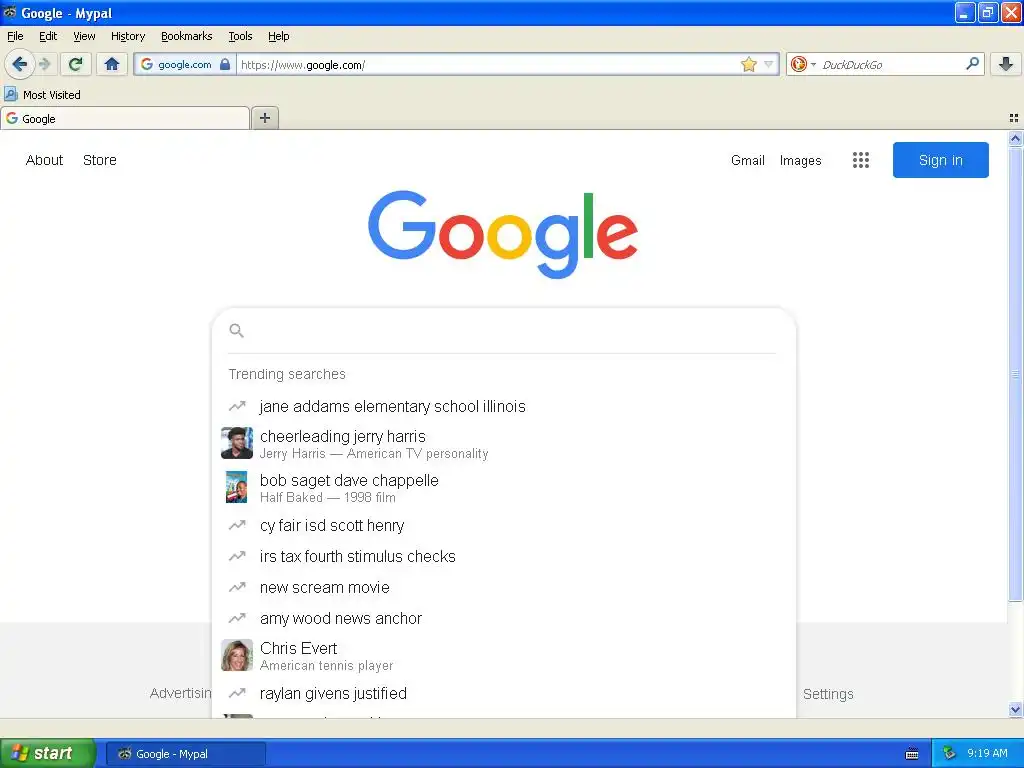Open the Google apps grid icon
This screenshot has width=1024, height=768.
860,160
